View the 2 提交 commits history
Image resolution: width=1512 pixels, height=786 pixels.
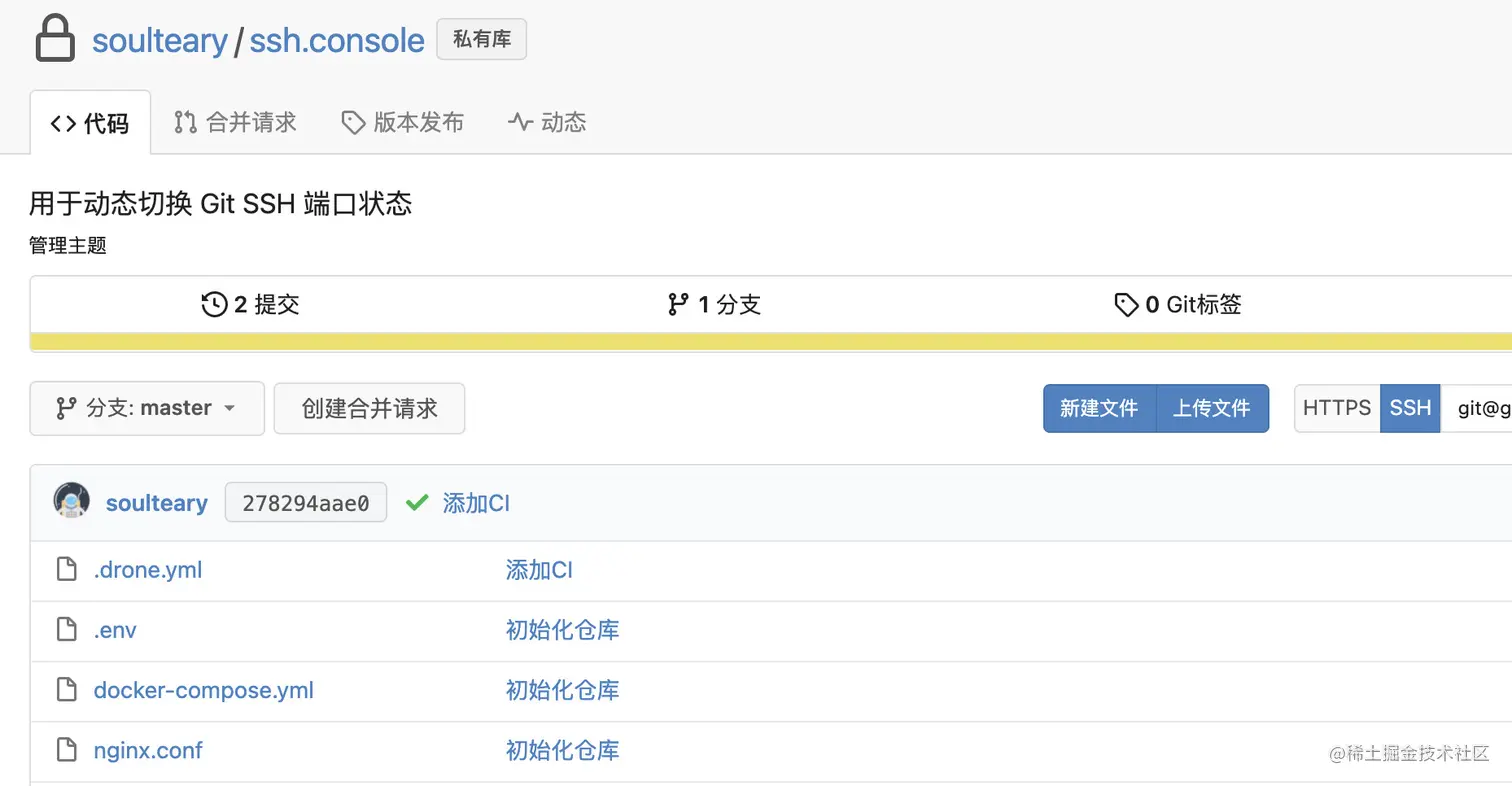(251, 304)
